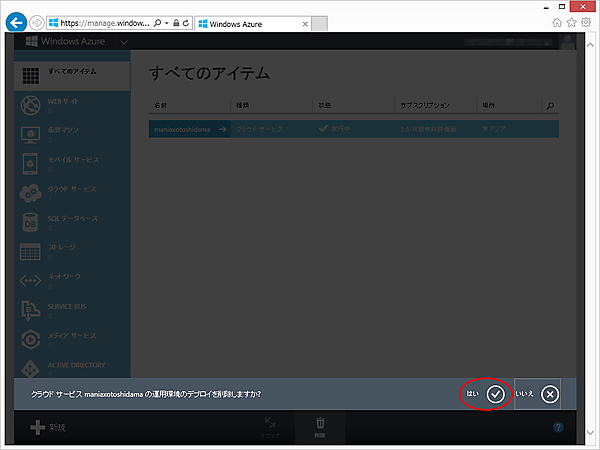Open ACTIVE DIRECTORY in the sidebar
600x450 pixels.
point(30,366)
